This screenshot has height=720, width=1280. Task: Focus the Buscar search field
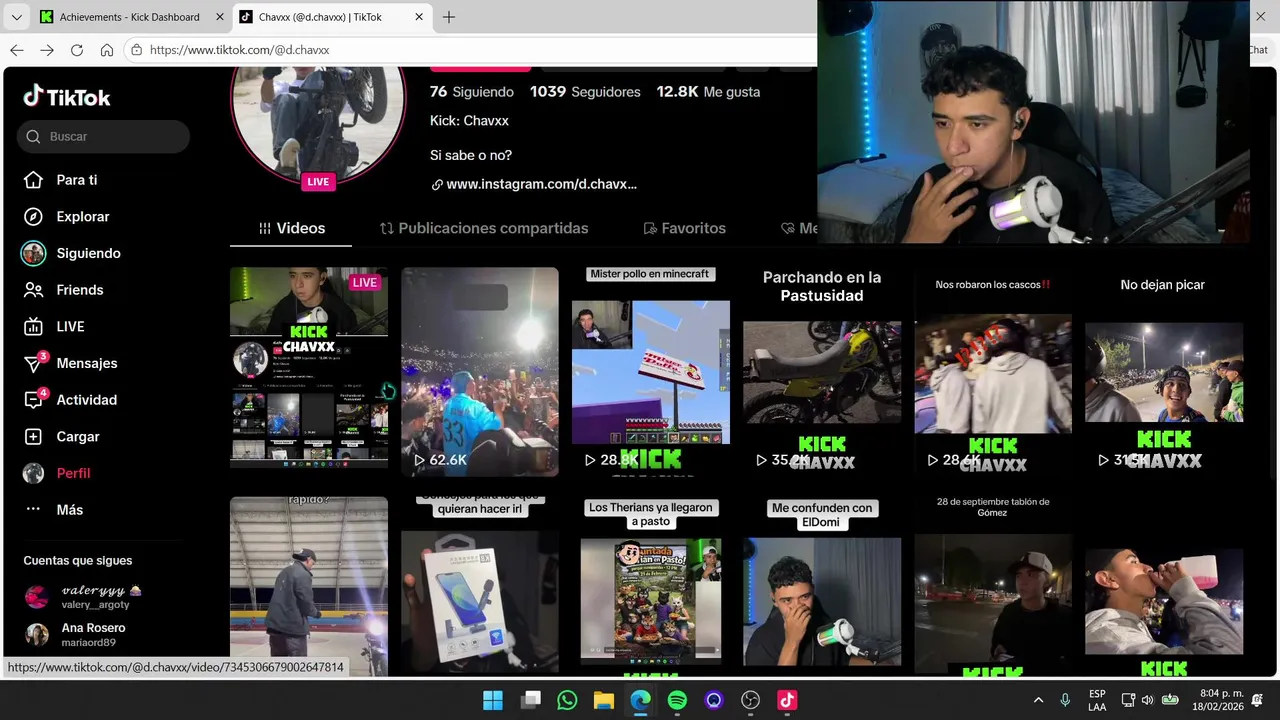[x=103, y=137]
